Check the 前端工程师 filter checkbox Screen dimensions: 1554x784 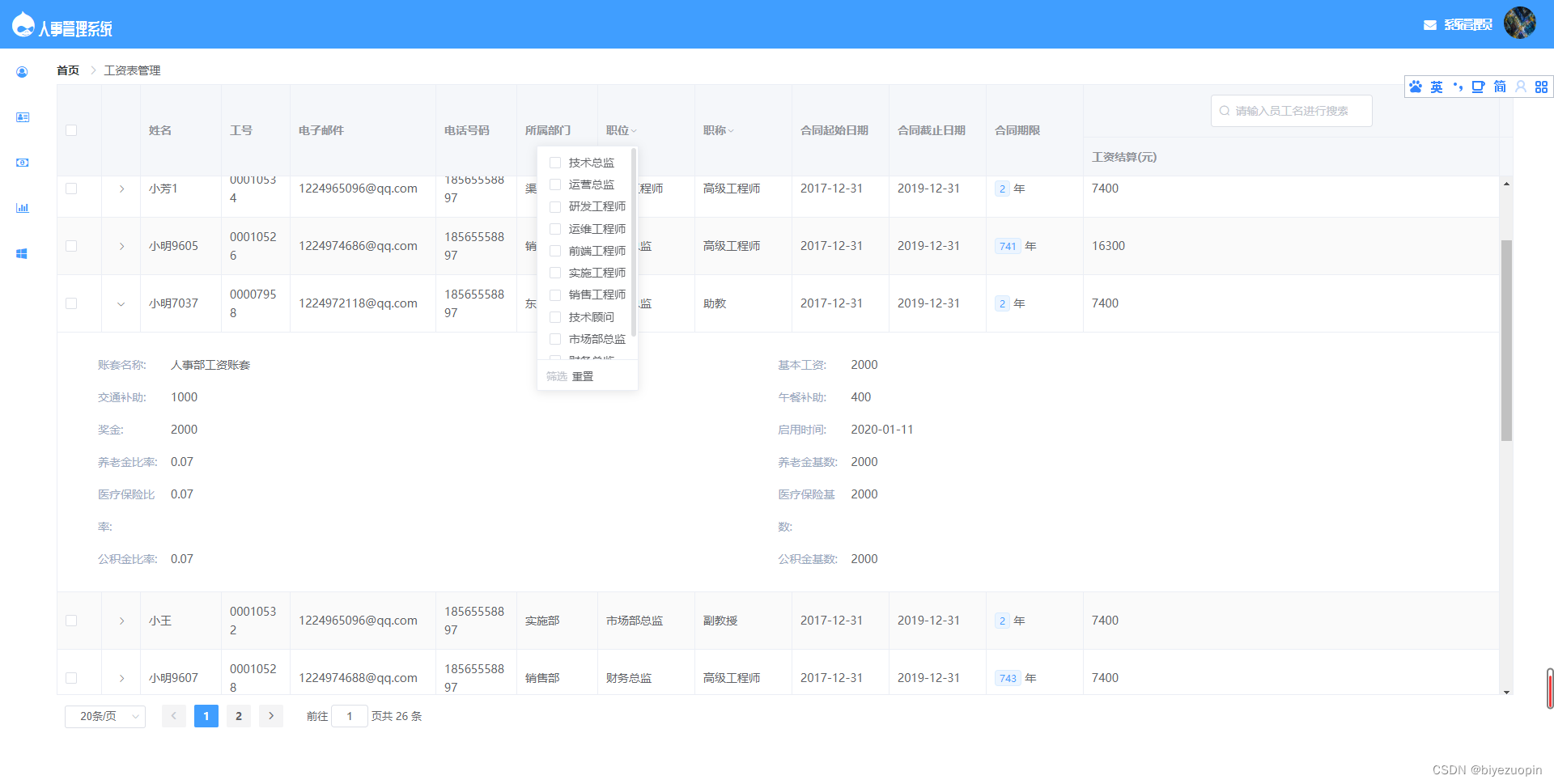coord(554,251)
